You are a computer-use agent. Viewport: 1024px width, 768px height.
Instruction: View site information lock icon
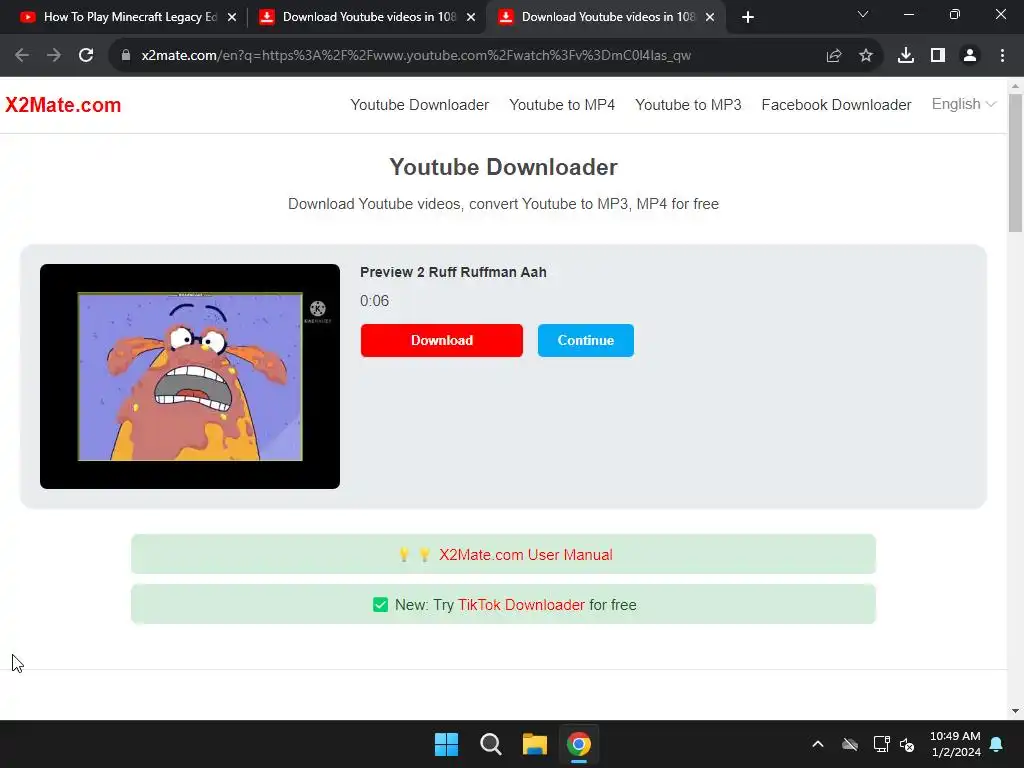126,56
